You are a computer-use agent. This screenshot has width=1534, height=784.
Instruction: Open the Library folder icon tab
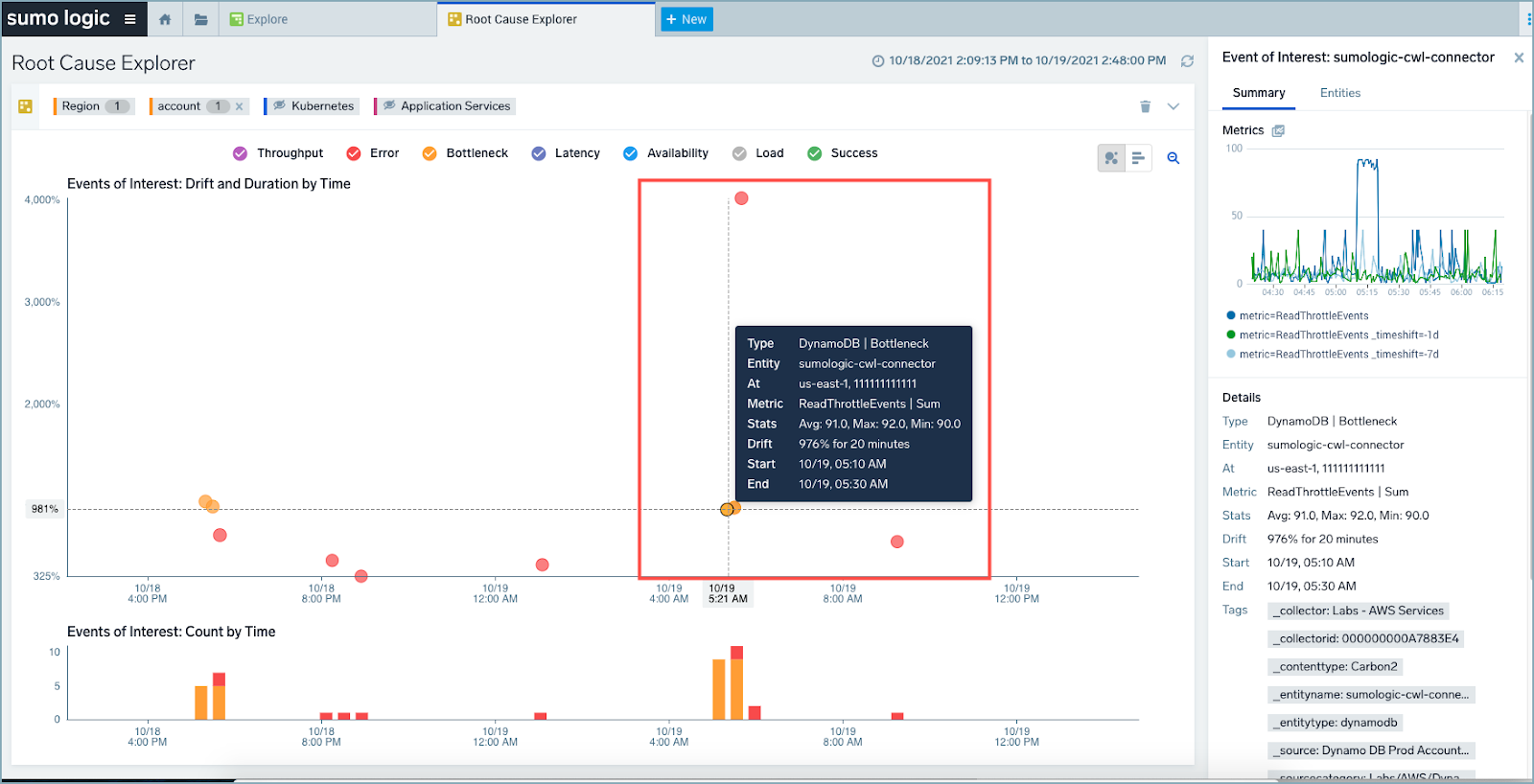click(x=200, y=19)
